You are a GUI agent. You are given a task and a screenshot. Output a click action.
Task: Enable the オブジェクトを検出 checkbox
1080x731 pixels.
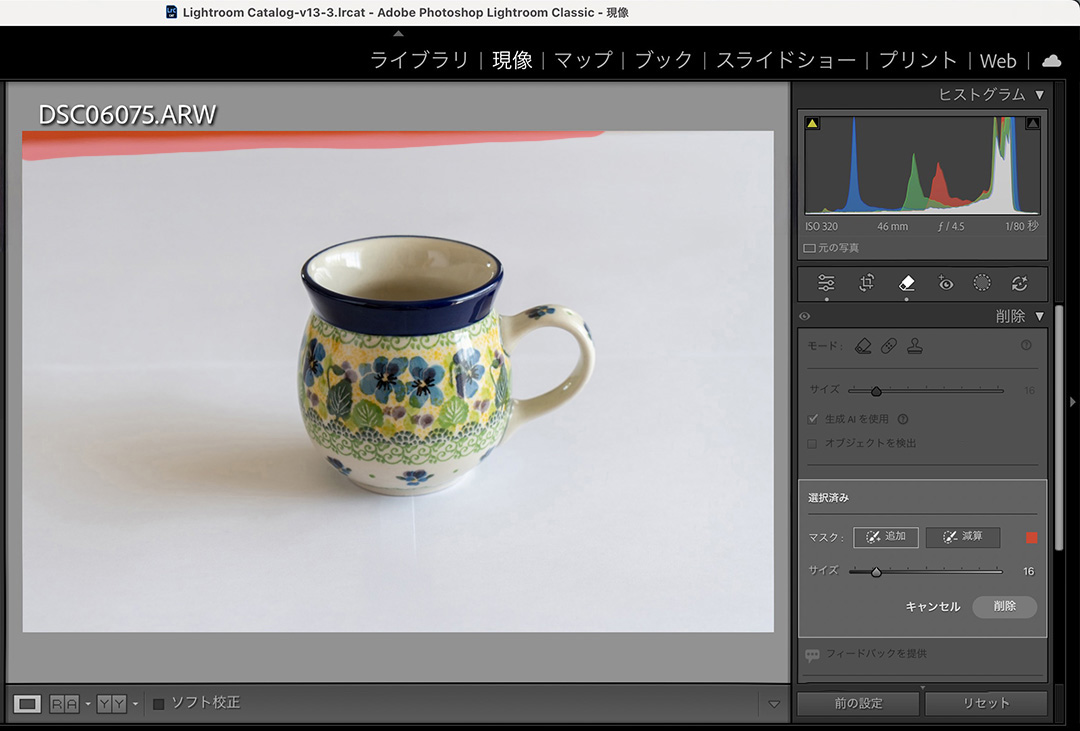tap(813, 444)
